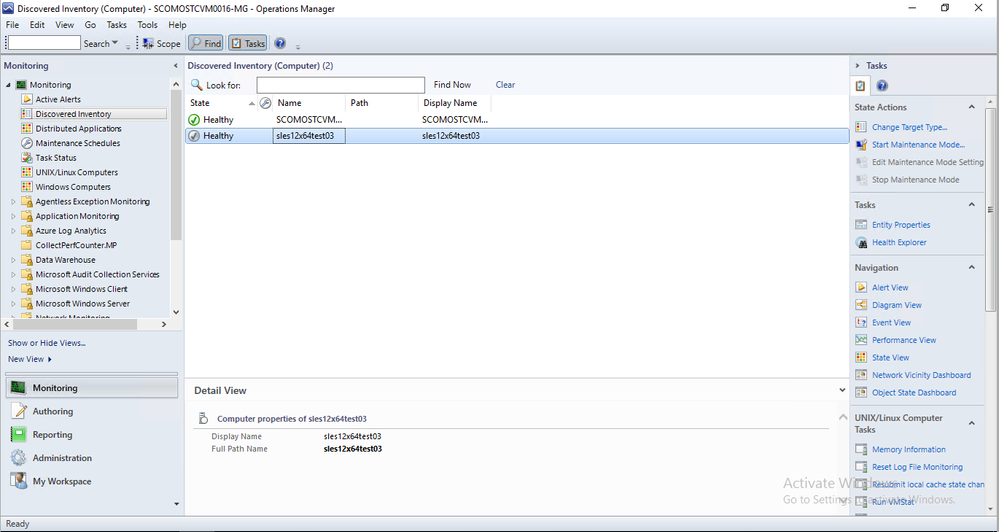This screenshot has width=999, height=532.
Task: Open the Help menu
Action: tap(177, 25)
